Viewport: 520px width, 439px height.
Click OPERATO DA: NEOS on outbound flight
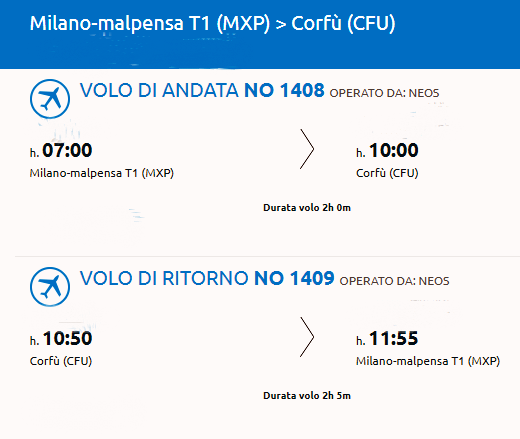384,93
